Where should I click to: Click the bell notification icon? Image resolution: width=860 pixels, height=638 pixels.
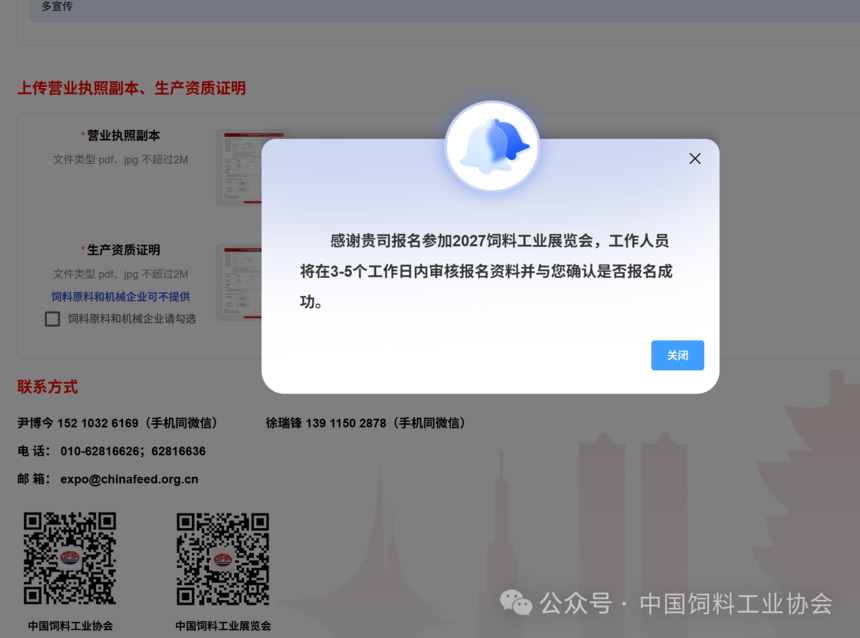pyautogui.click(x=493, y=146)
